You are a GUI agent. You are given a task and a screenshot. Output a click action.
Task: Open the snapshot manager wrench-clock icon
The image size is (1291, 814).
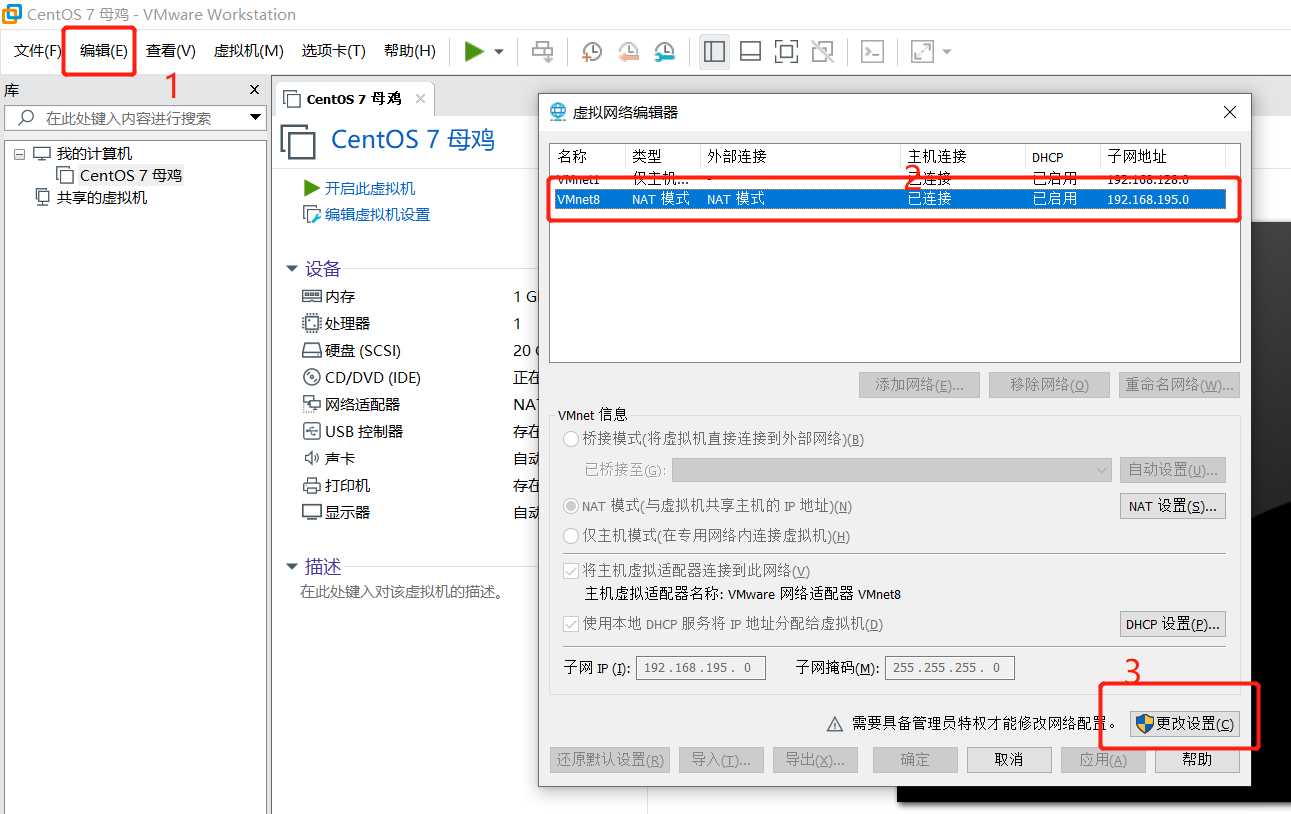coord(664,51)
